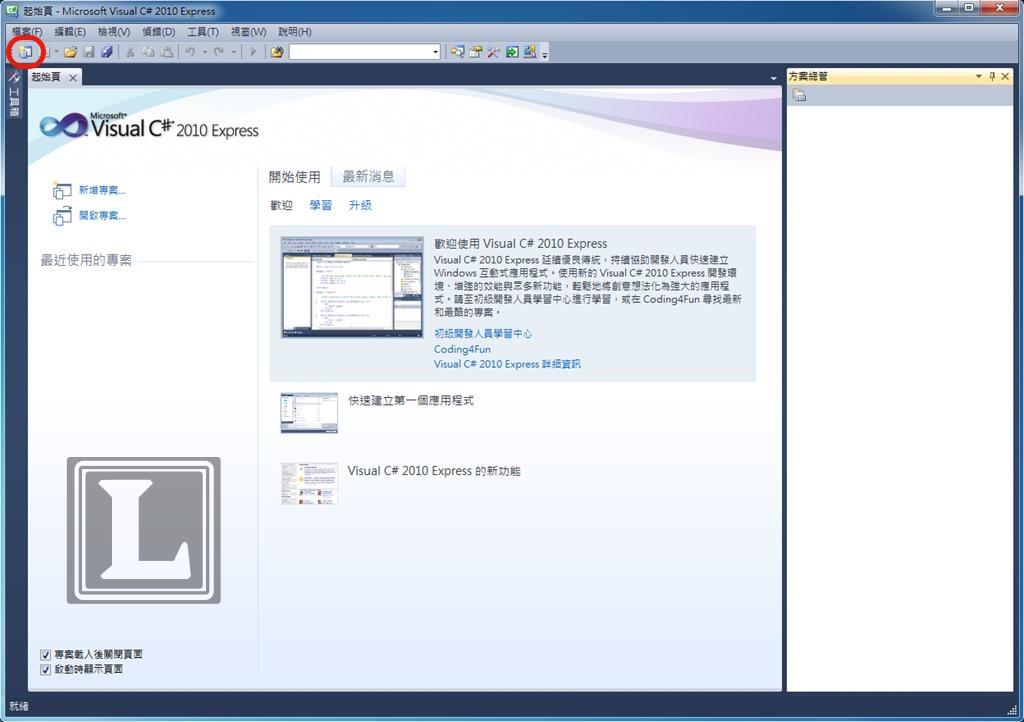Click the Start Page toolbar icon

click(512, 52)
